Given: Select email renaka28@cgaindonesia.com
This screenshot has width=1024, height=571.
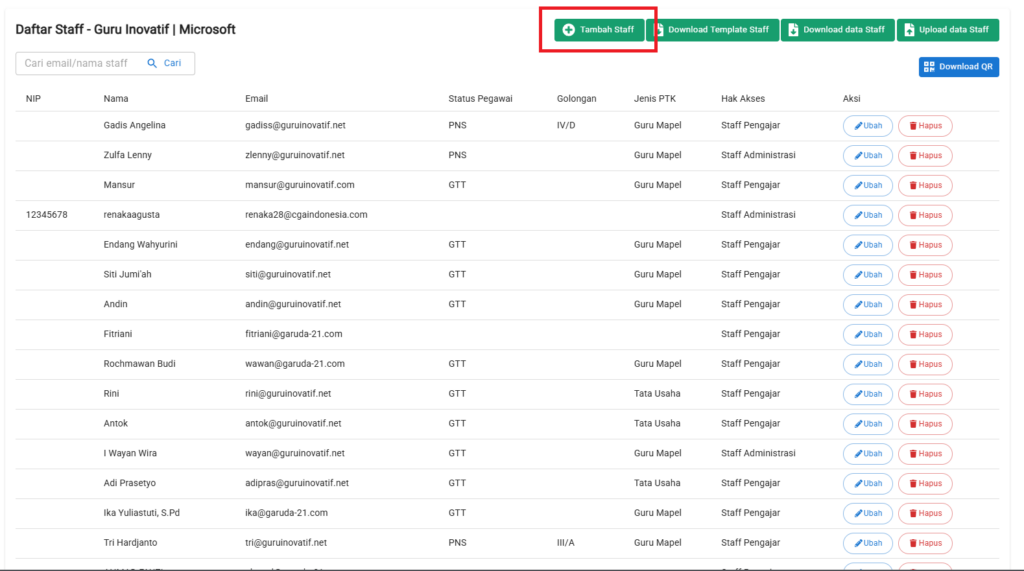Looking at the screenshot, I should 306,215.
